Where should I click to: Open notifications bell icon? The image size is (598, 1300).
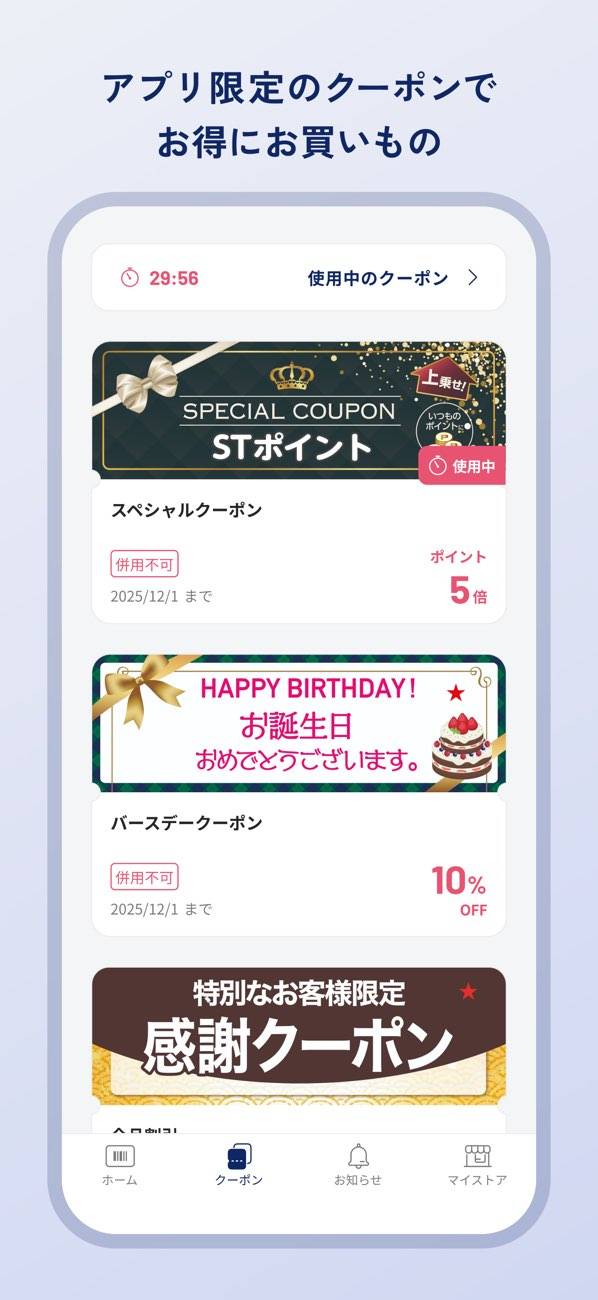pos(358,1156)
